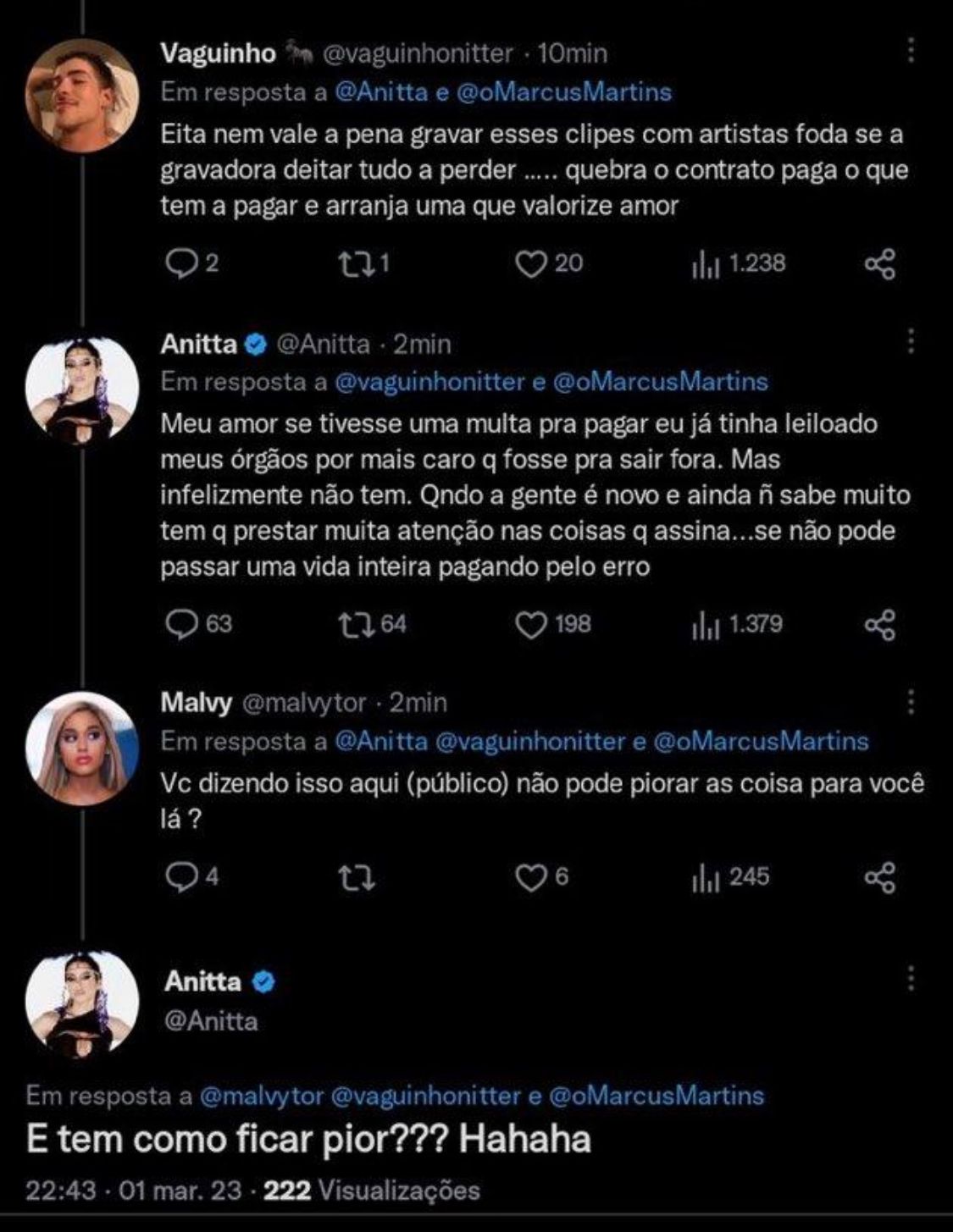The height and width of the screenshot is (1232, 953).
Task: Open the @malvytor mention in the last reply
Action: click(x=261, y=1096)
